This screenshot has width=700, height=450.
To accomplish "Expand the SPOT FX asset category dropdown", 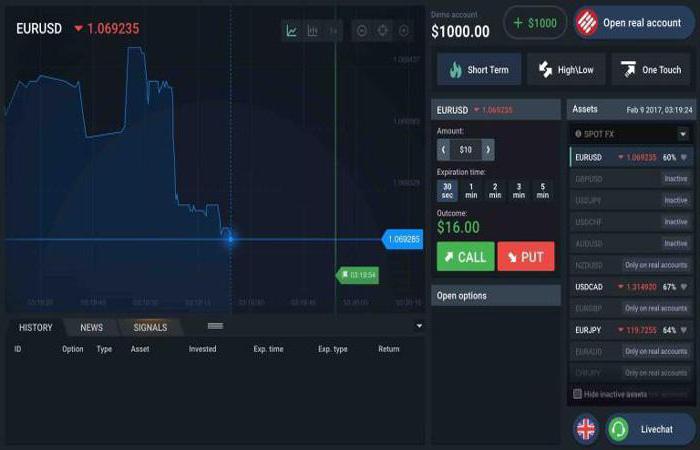I will click(683, 133).
